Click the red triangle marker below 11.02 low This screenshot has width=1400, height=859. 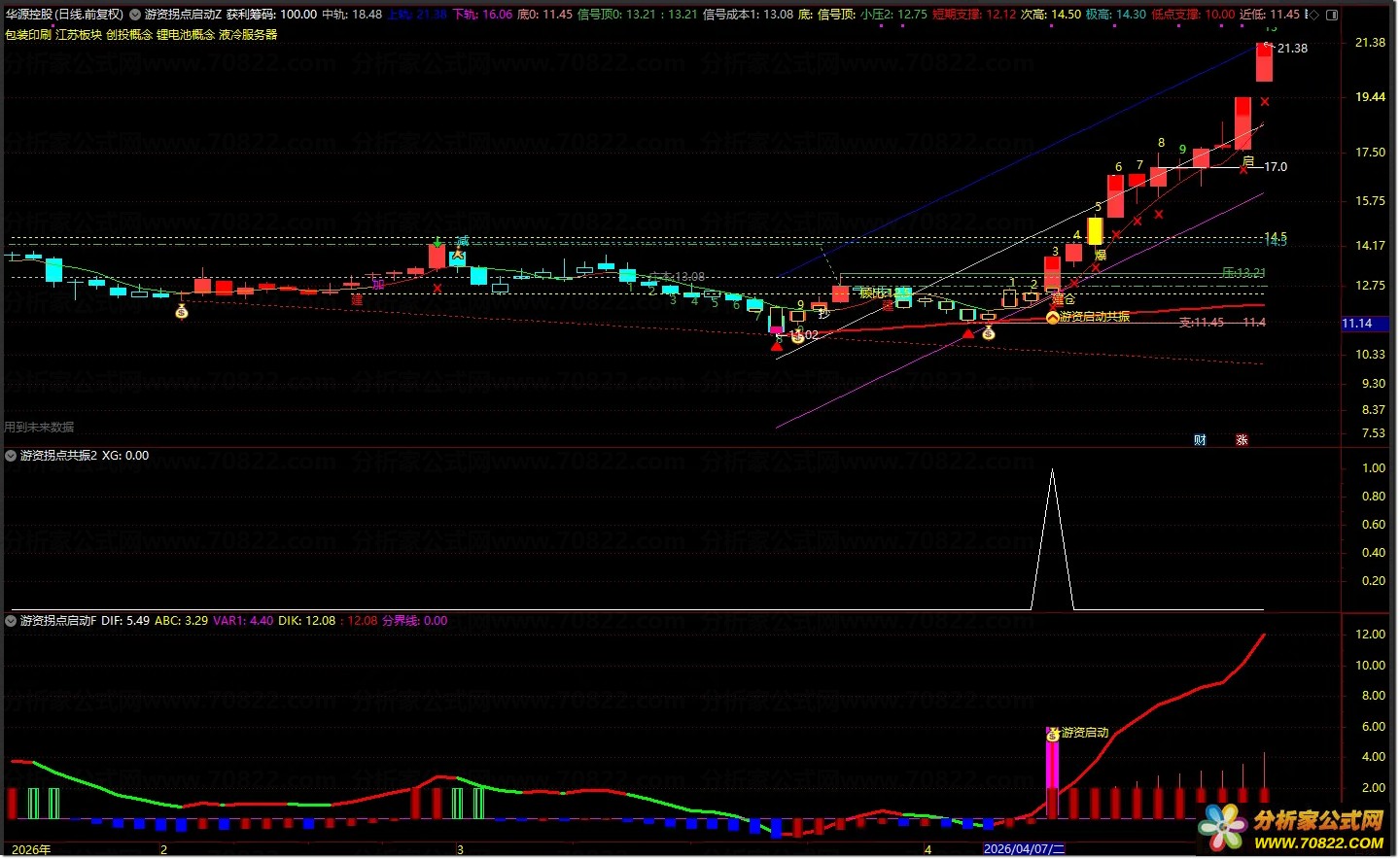tap(776, 345)
